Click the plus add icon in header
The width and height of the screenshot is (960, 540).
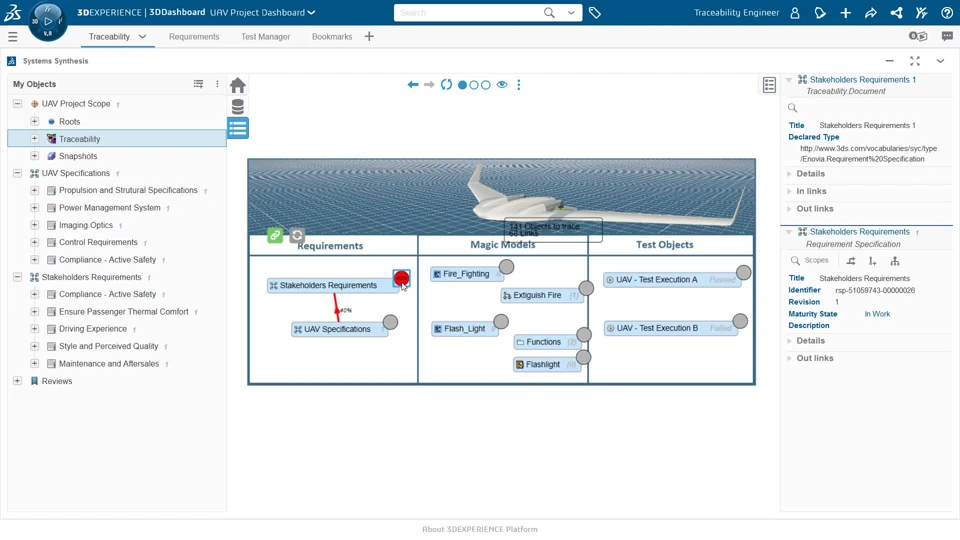coord(846,13)
